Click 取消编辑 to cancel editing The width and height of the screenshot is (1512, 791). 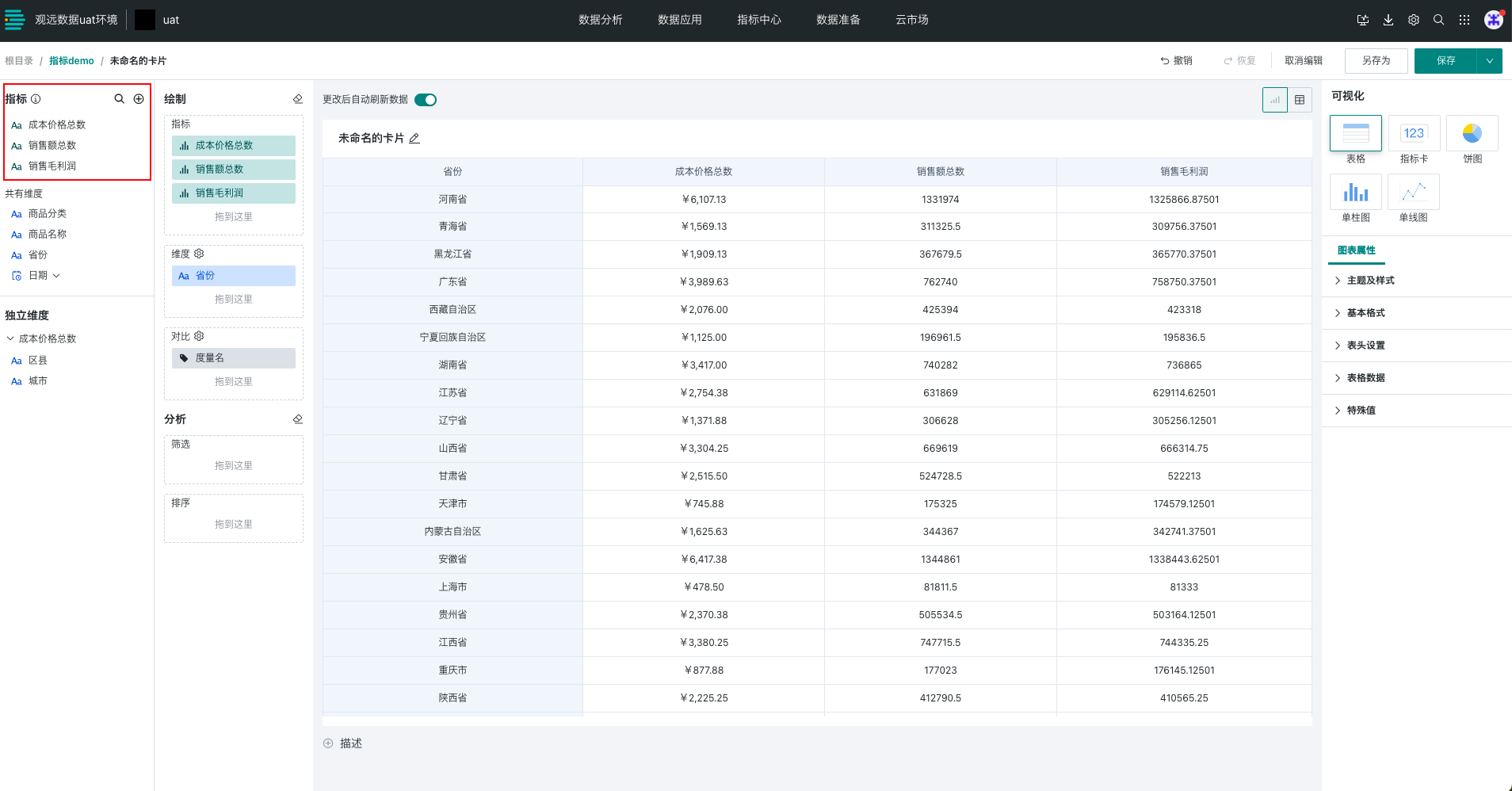pos(1303,61)
